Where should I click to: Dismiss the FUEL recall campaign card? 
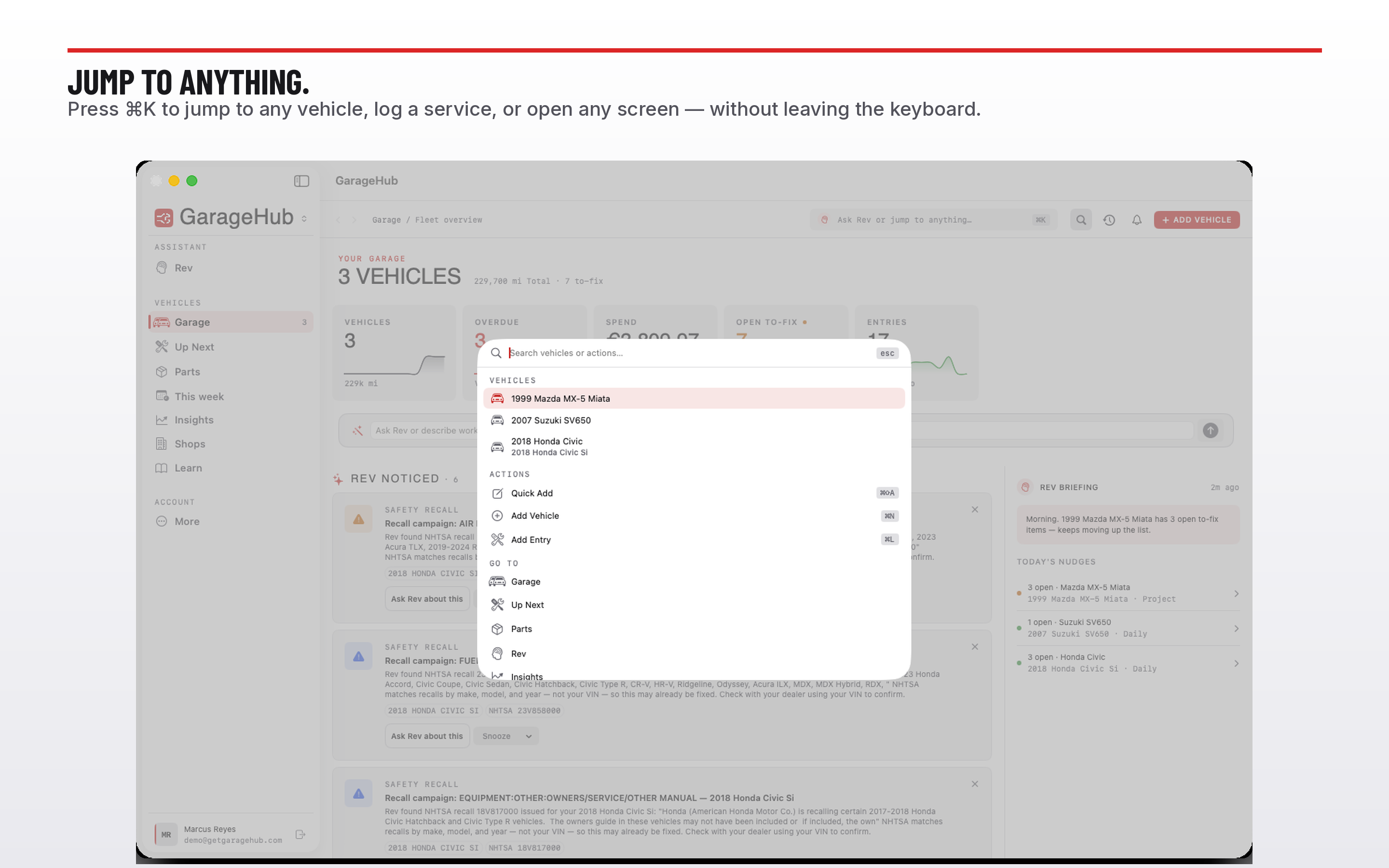click(x=975, y=647)
